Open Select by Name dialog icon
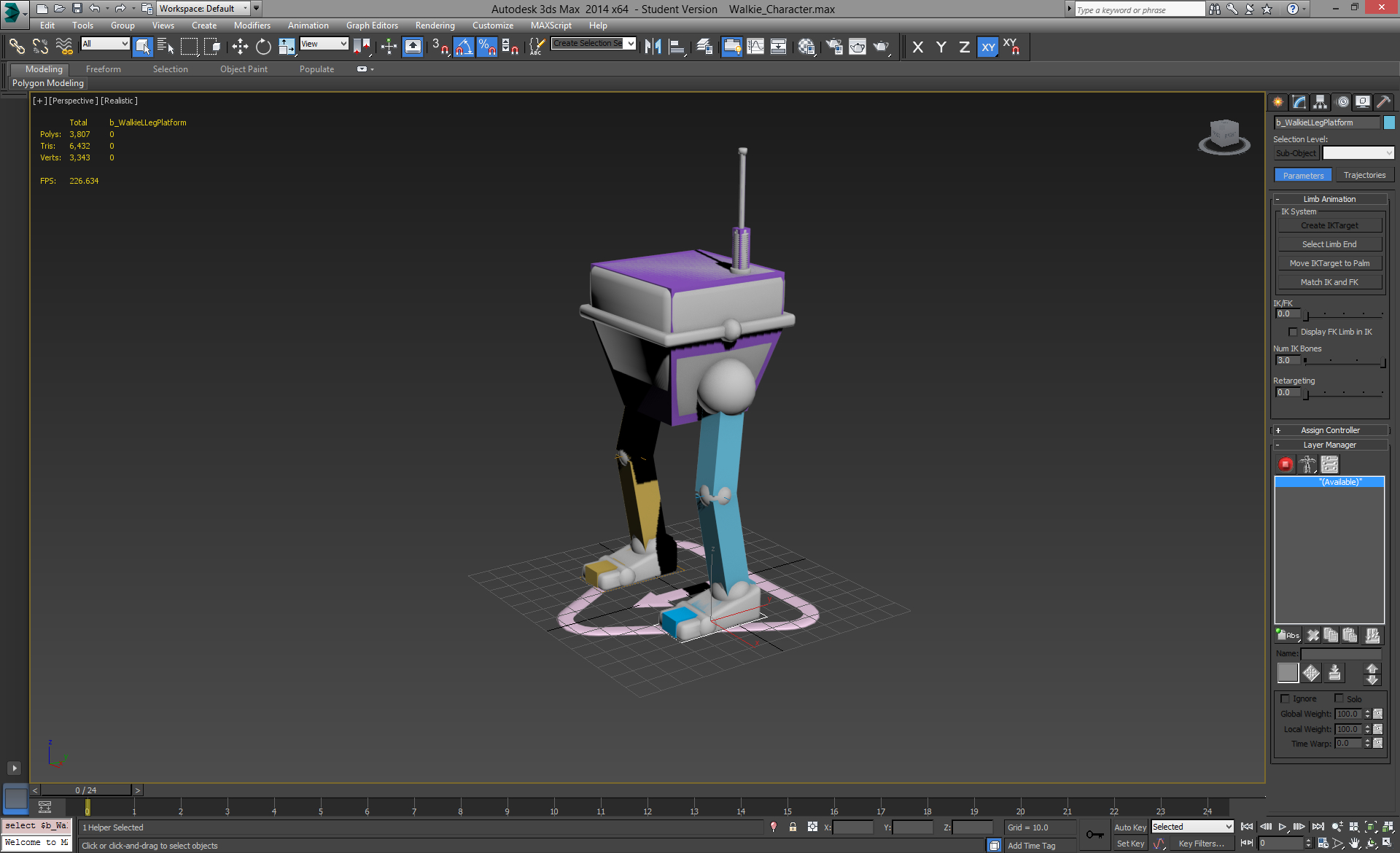1400x853 pixels. tap(166, 47)
